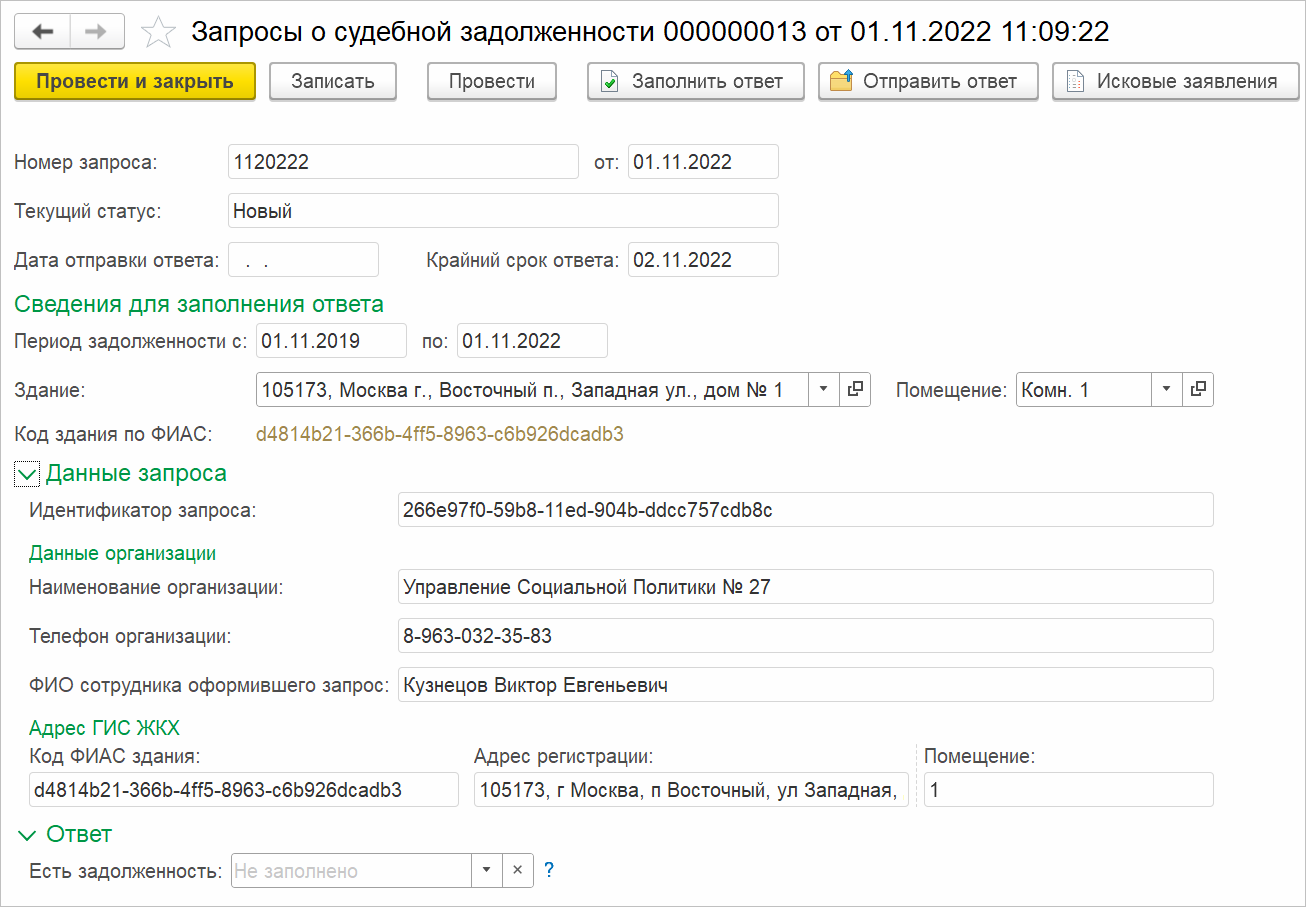Image resolution: width=1306 pixels, height=907 pixels.
Task: Click the Отправить ответ button
Action: pos(928,82)
